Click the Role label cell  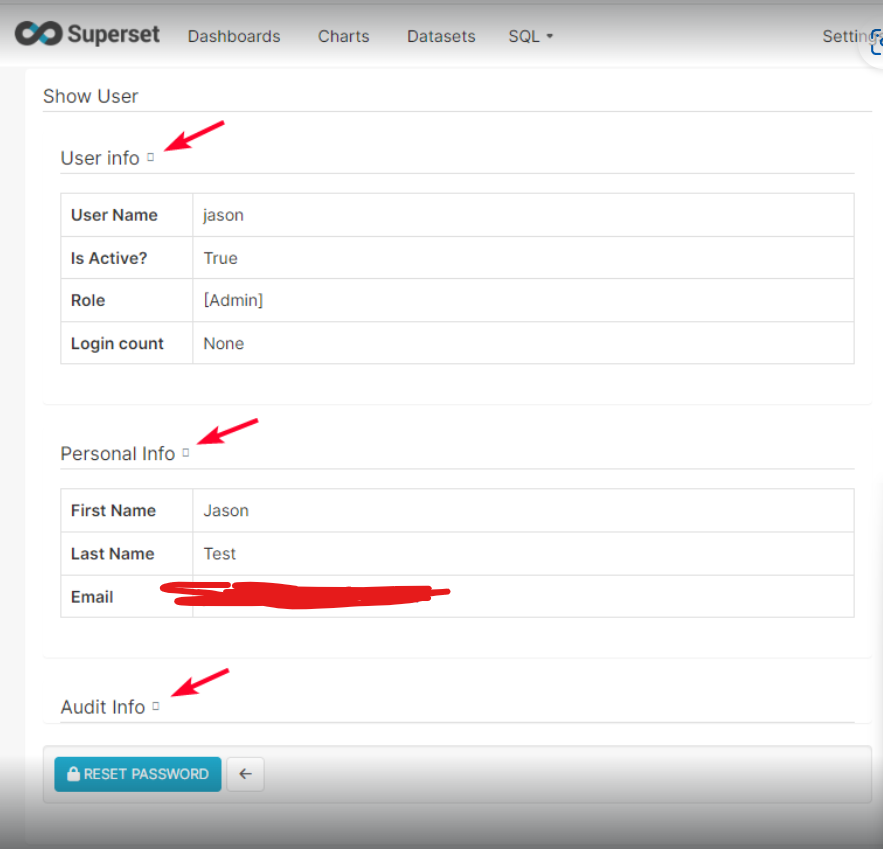[x=127, y=300]
